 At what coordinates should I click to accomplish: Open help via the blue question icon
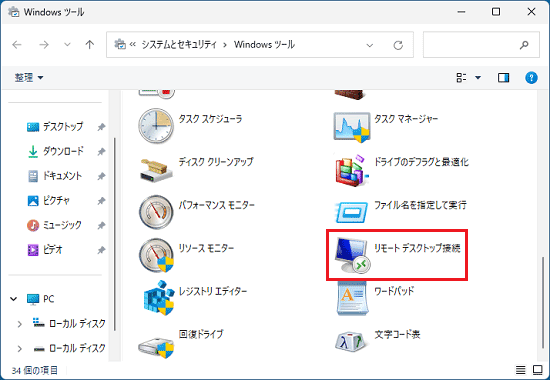tap(531, 78)
